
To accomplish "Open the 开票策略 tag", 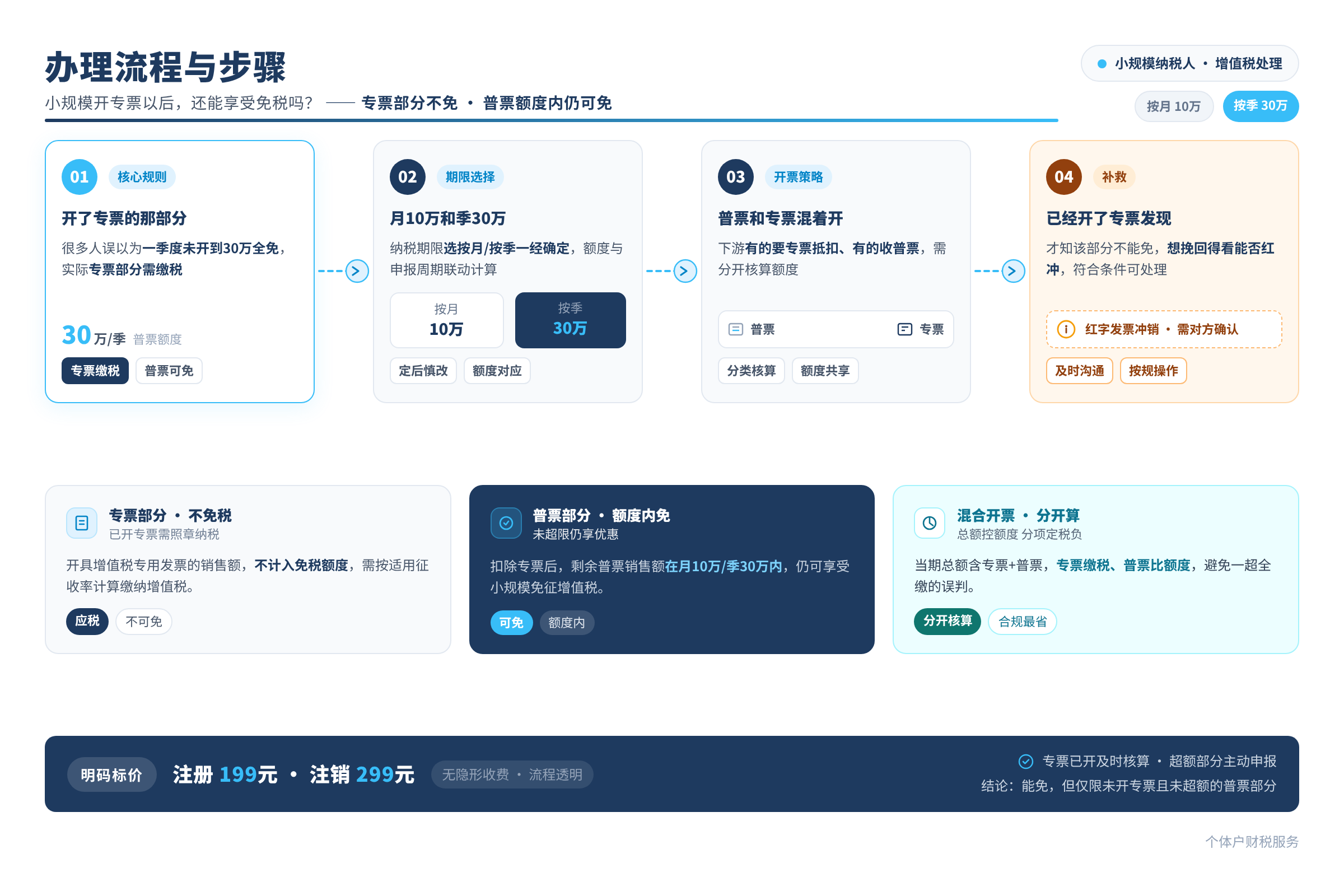I will [x=799, y=177].
